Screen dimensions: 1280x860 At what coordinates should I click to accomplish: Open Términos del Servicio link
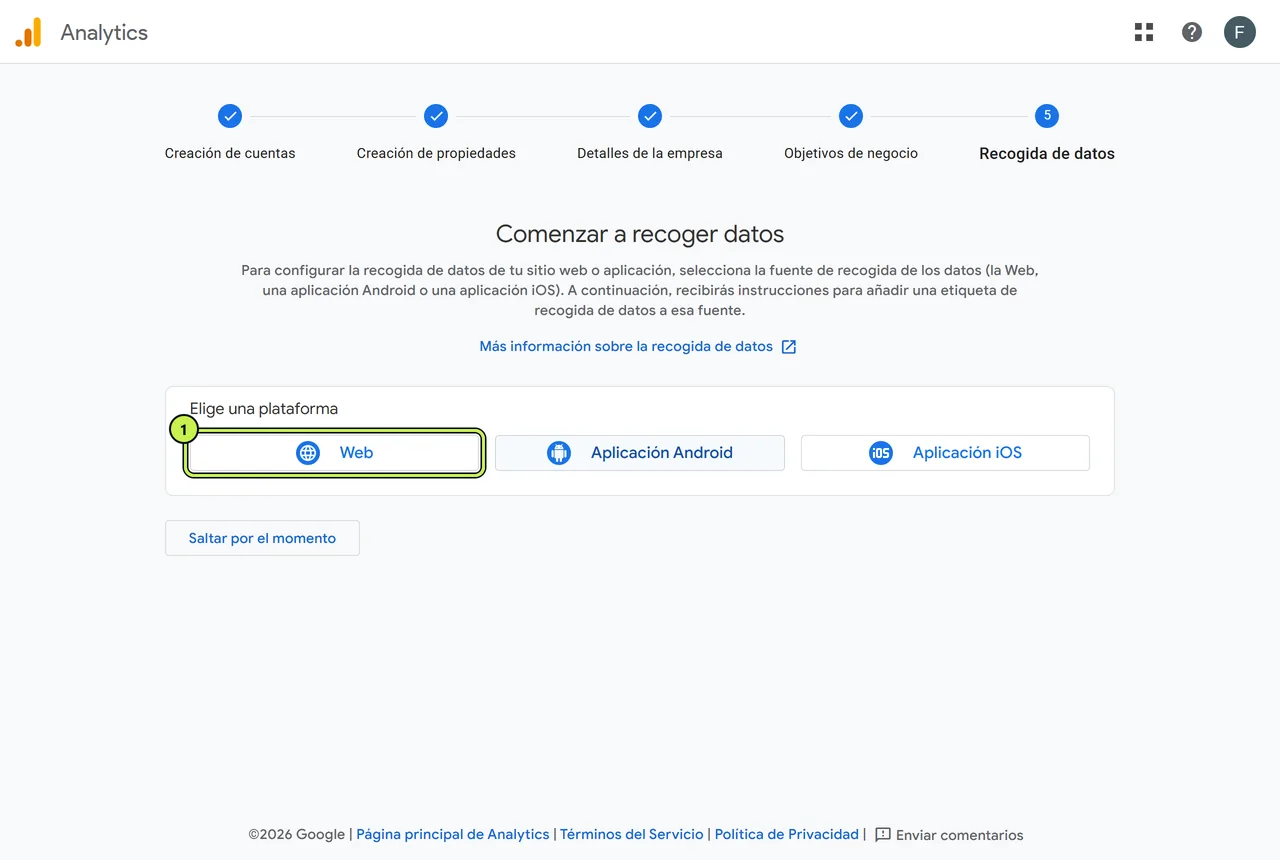pos(632,834)
